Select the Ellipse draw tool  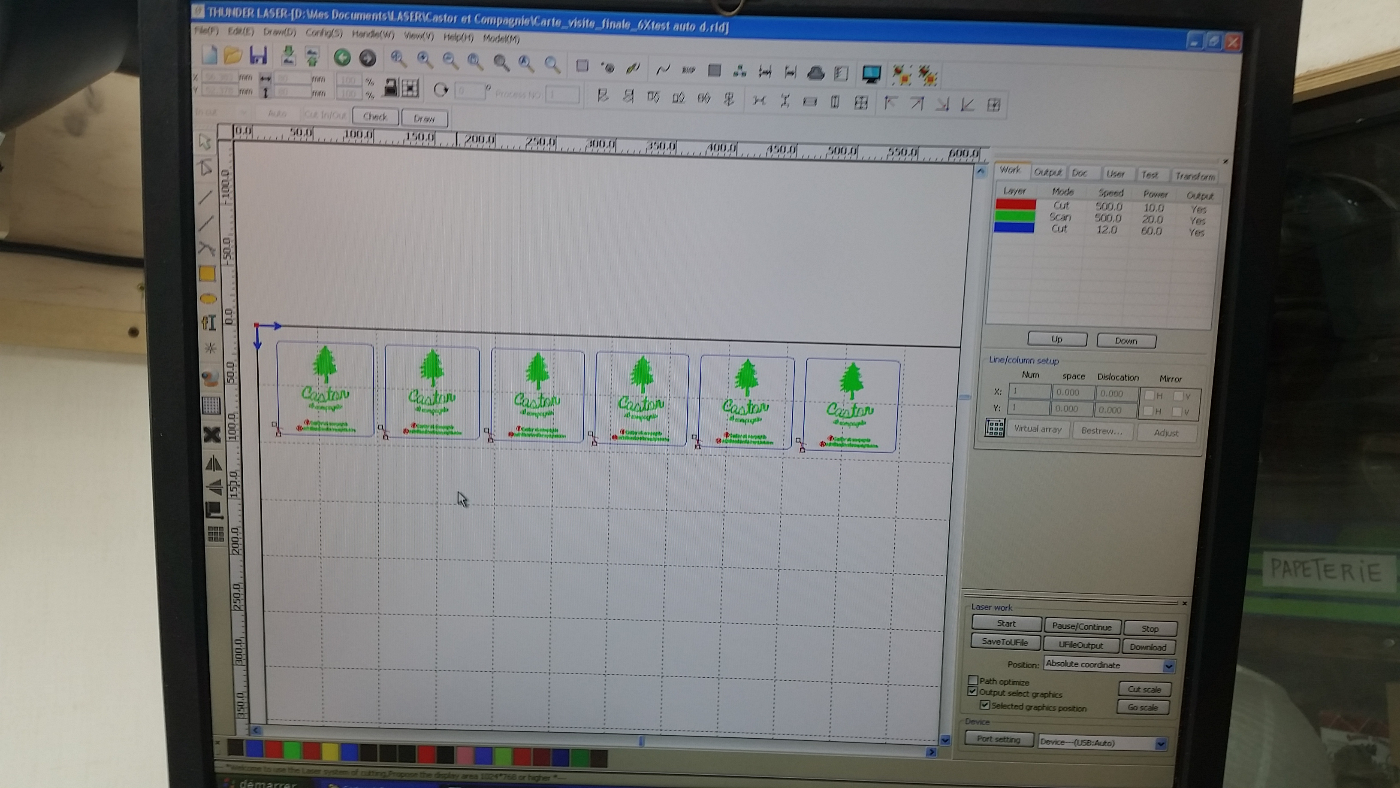coord(208,298)
